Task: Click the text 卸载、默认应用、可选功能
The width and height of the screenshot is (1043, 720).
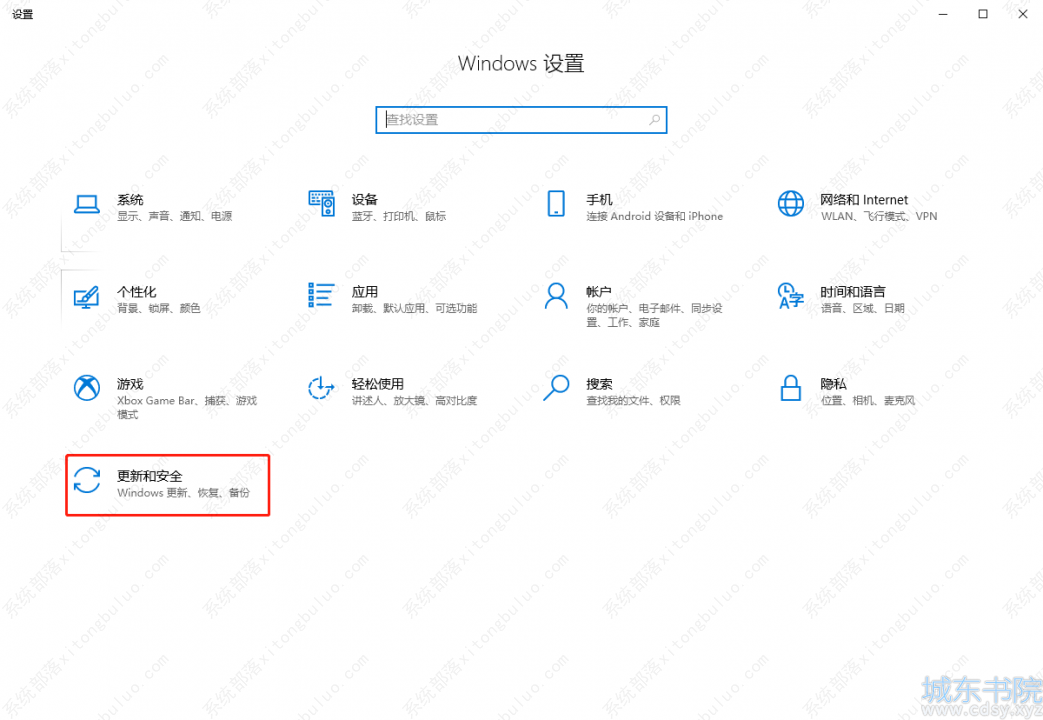Action: 414,308
